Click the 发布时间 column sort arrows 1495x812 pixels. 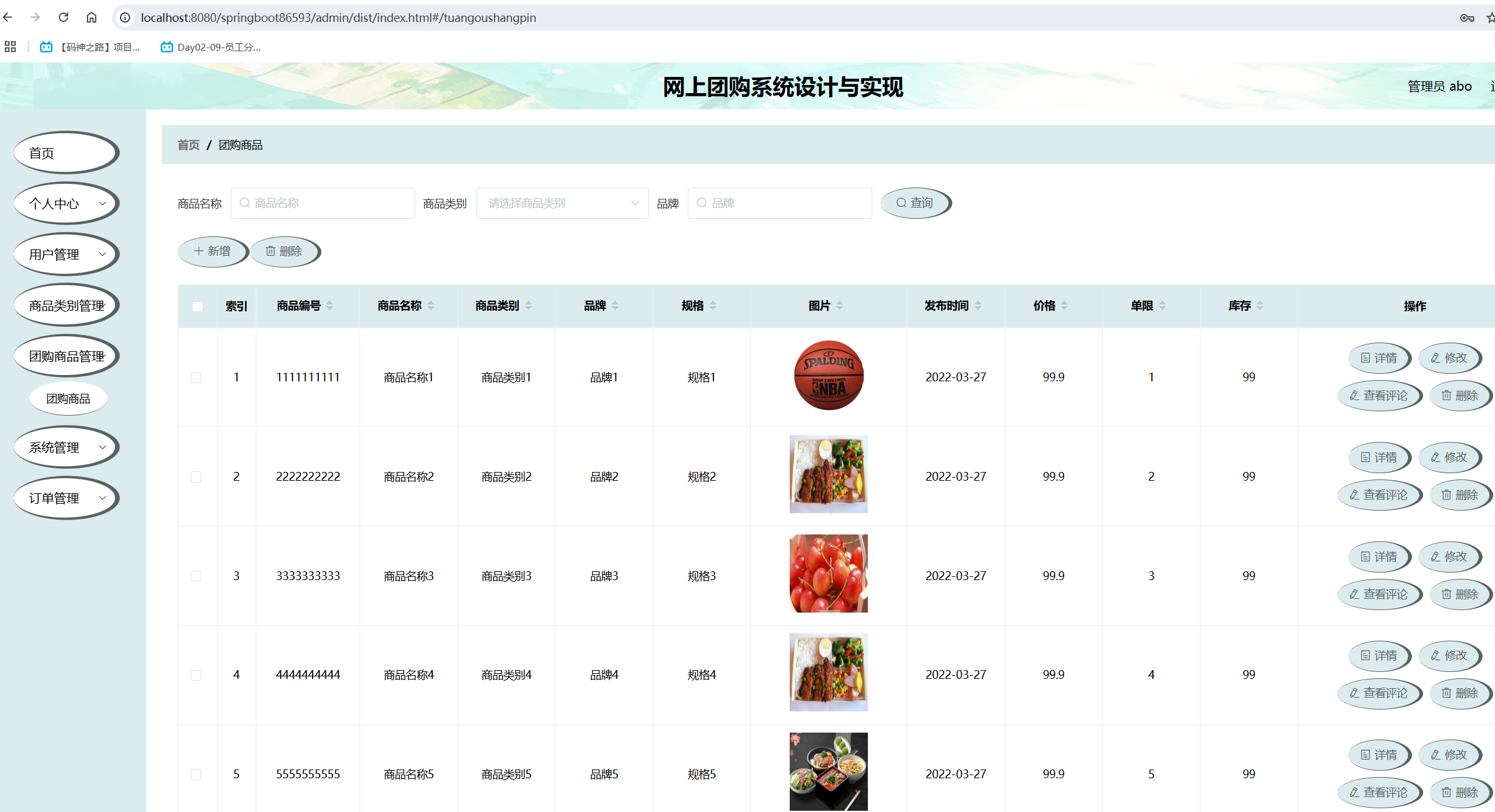pyautogui.click(x=978, y=306)
